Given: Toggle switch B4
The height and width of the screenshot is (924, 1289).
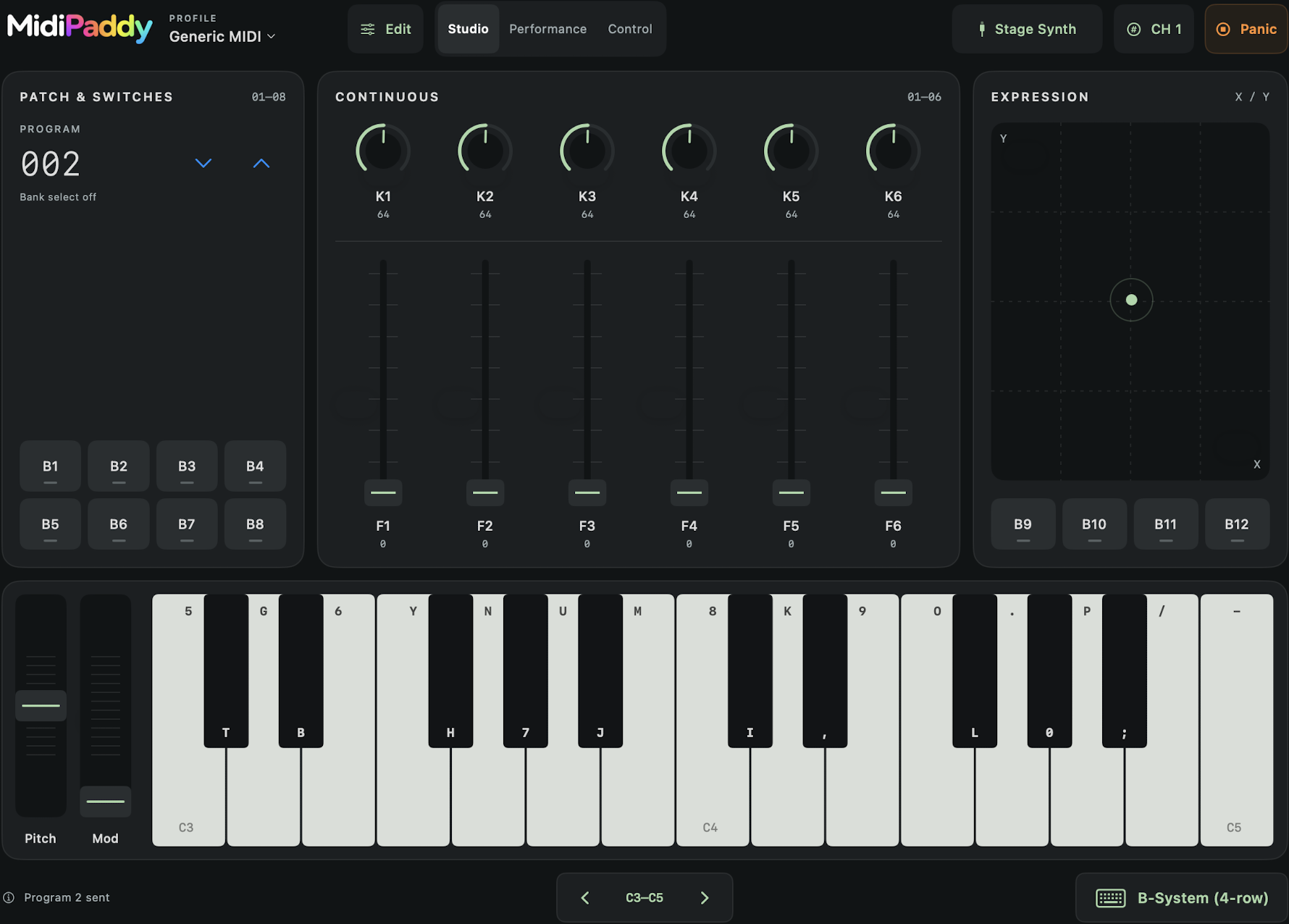Looking at the screenshot, I should (255, 466).
